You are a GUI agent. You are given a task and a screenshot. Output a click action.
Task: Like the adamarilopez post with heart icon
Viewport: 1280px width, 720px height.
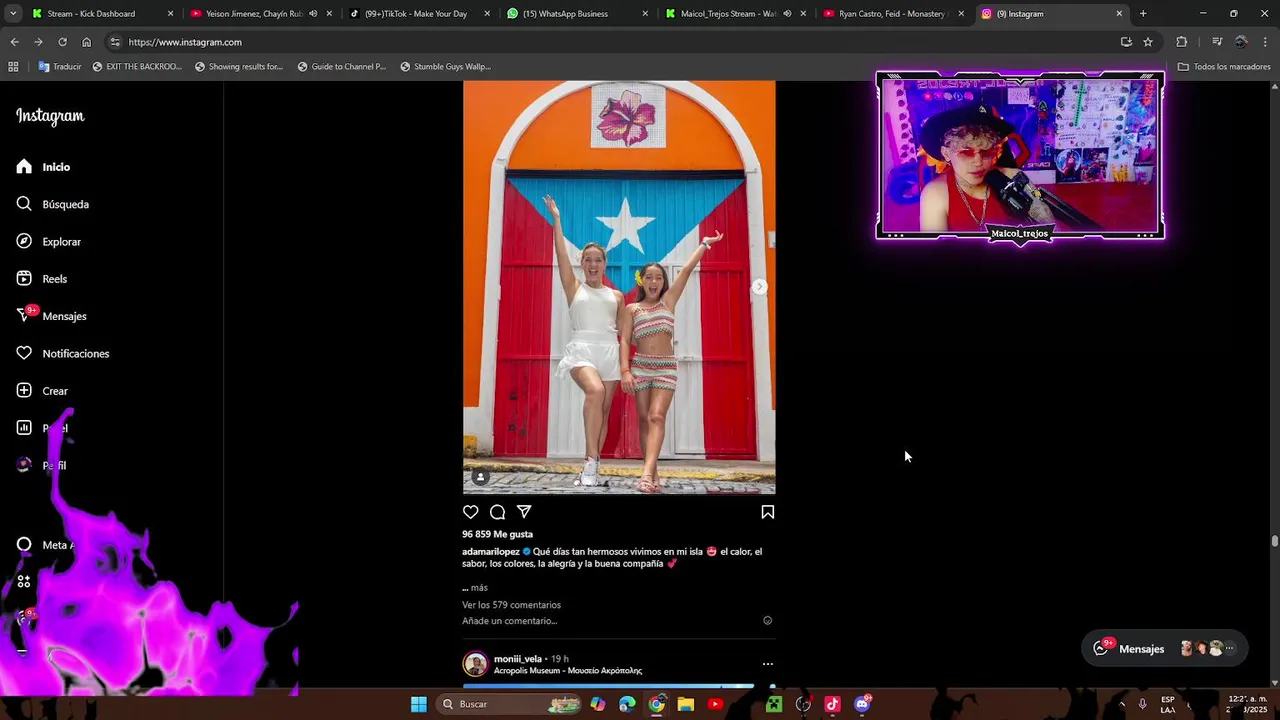coord(470,512)
